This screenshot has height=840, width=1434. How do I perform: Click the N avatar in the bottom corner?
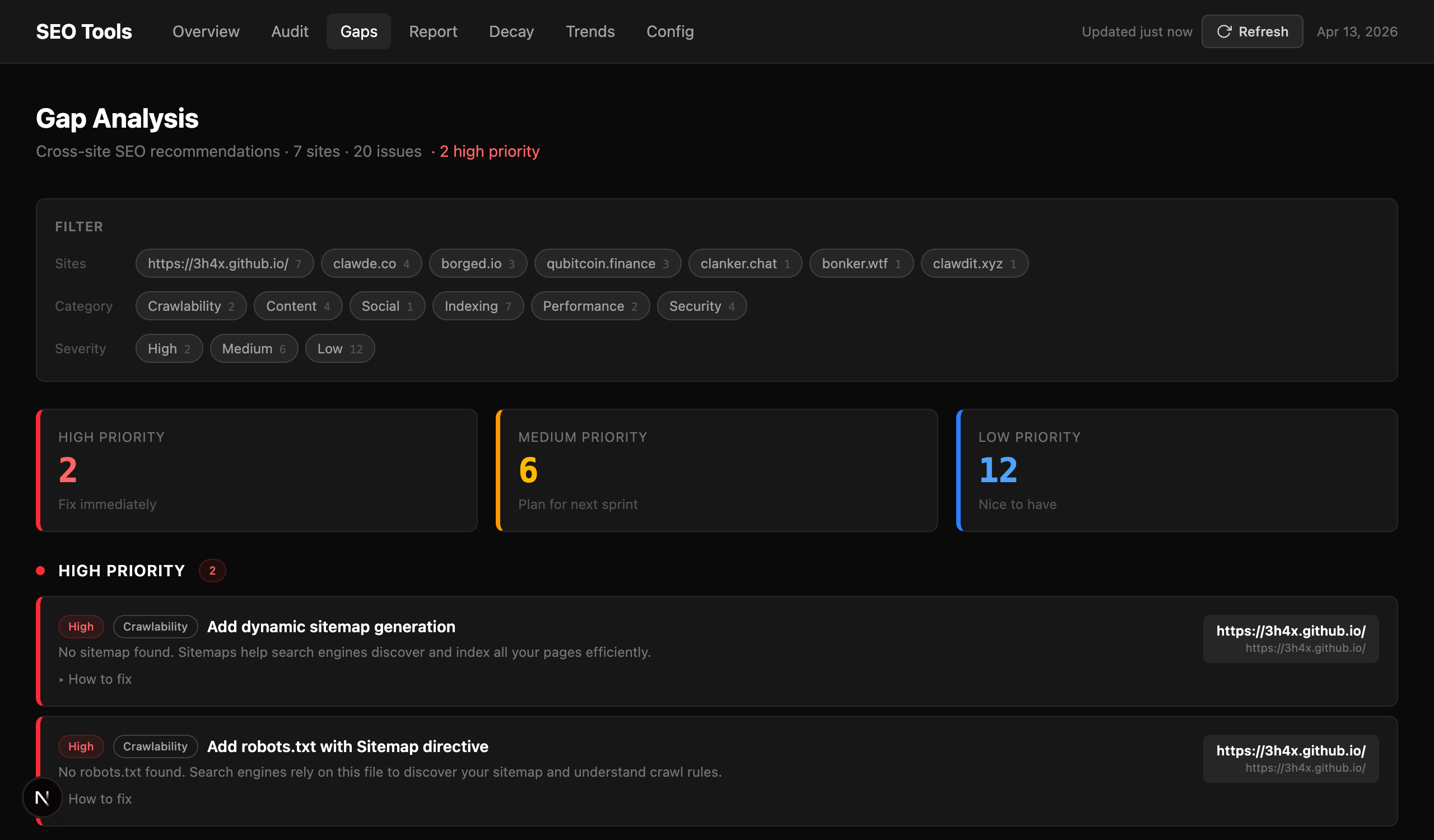click(42, 797)
